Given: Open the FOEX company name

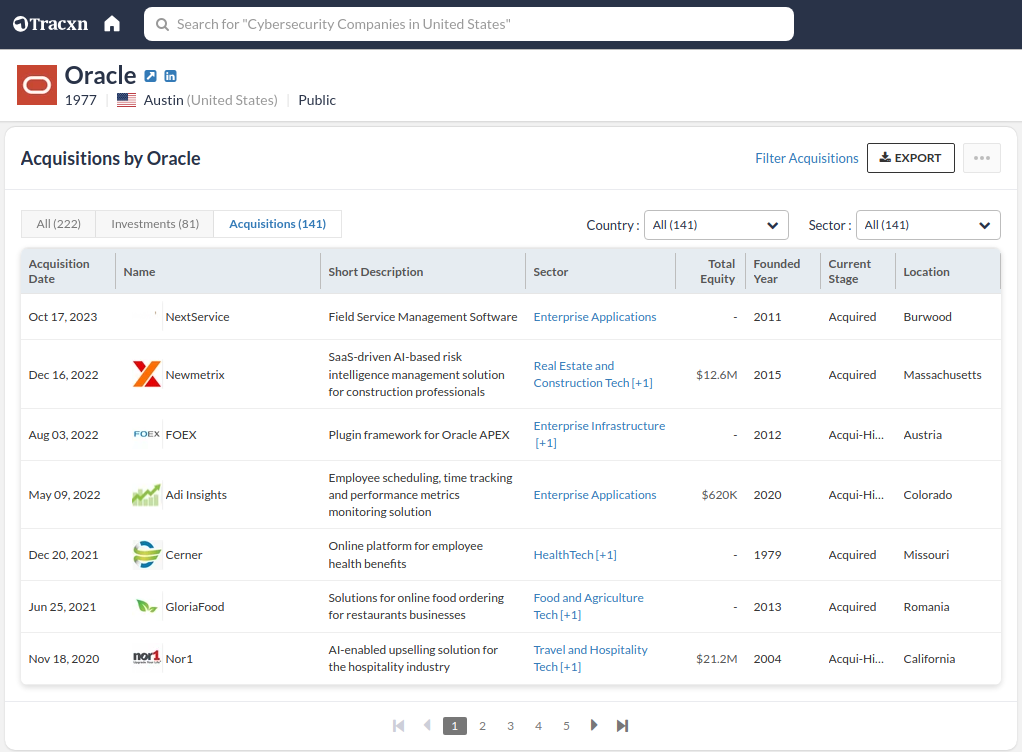Looking at the screenshot, I should coord(181,435).
